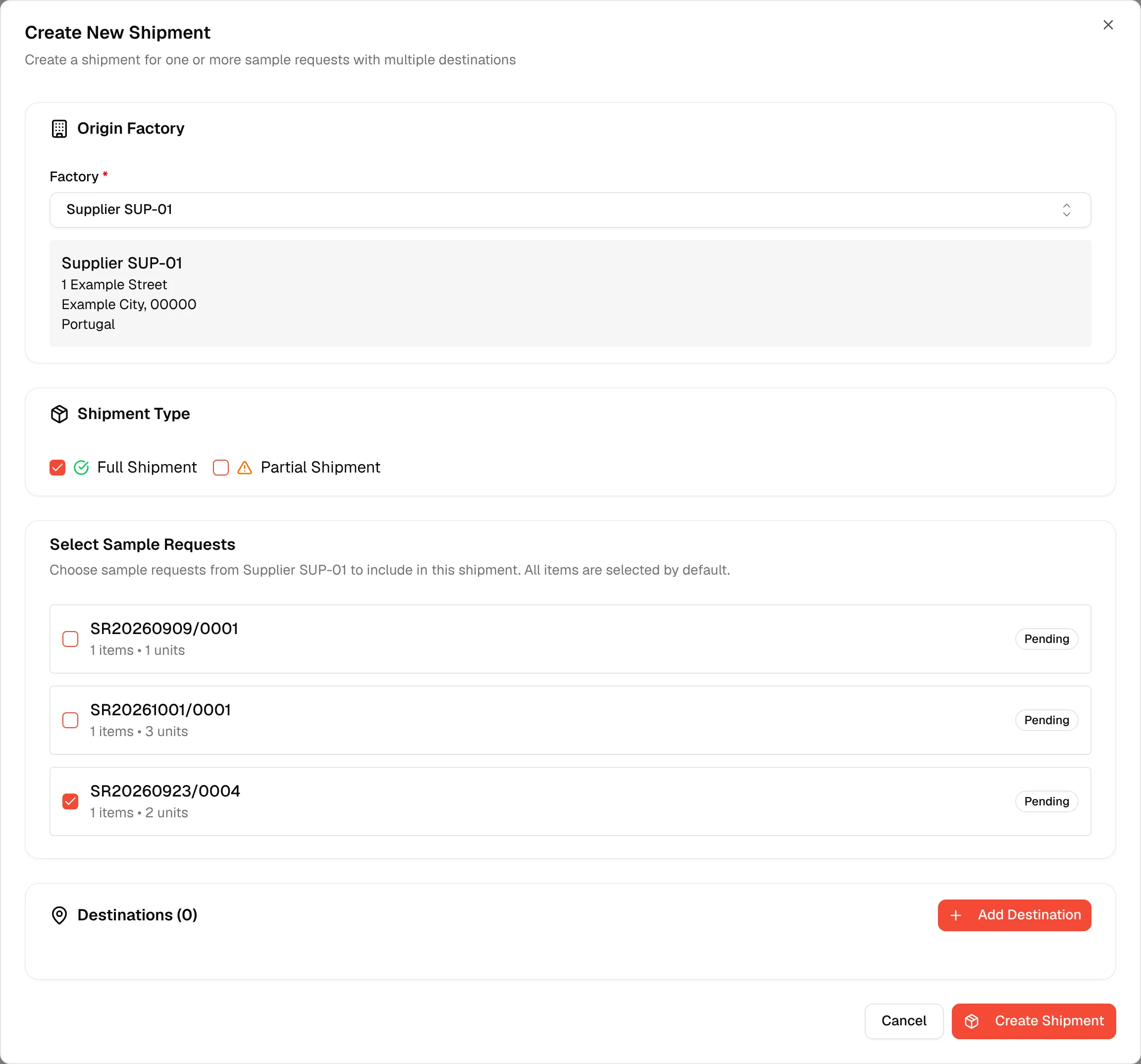This screenshot has height=1064, width=1141.
Task: Uncheck the Full Shipment checkbox
Action: tap(57, 468)
